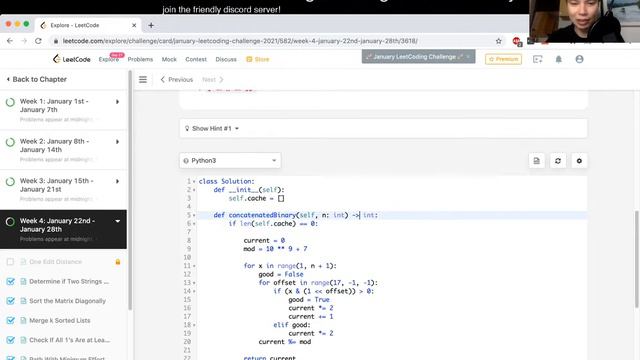This screenshot has width=640, height=360.
Task: Bookmark this page with the star icon
Action: 498,41
